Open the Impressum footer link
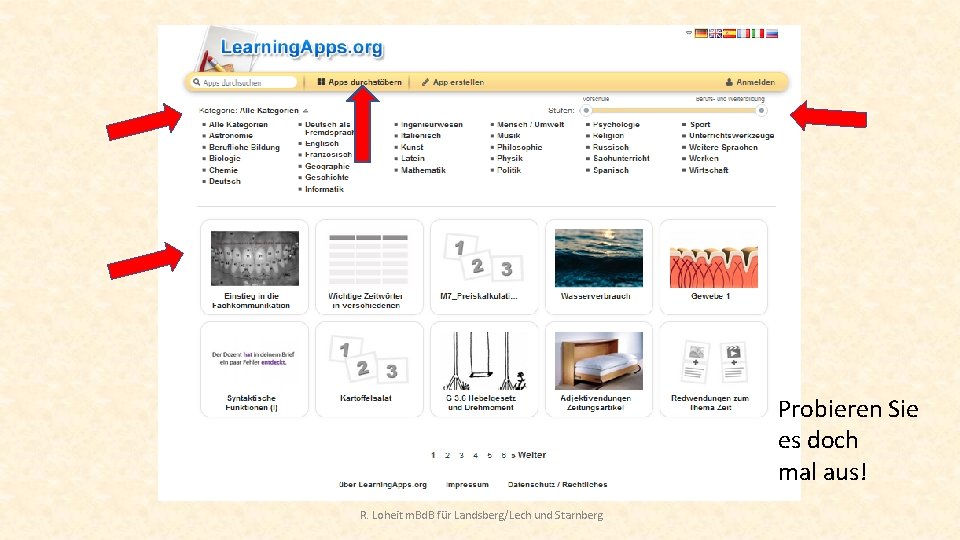Screen dimensions: 960x540 pyautogui.click(x=468, y=484)
